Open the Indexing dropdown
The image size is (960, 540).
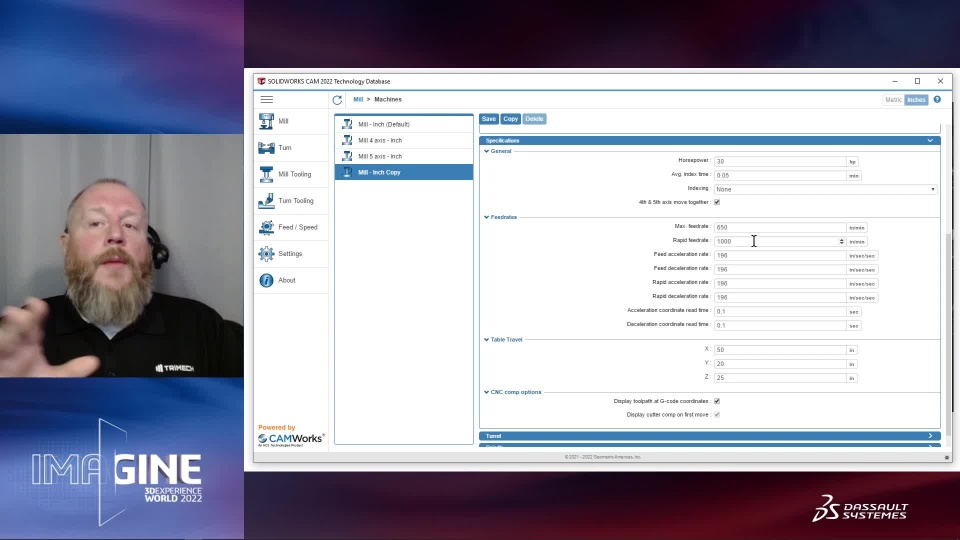(825, 189)
